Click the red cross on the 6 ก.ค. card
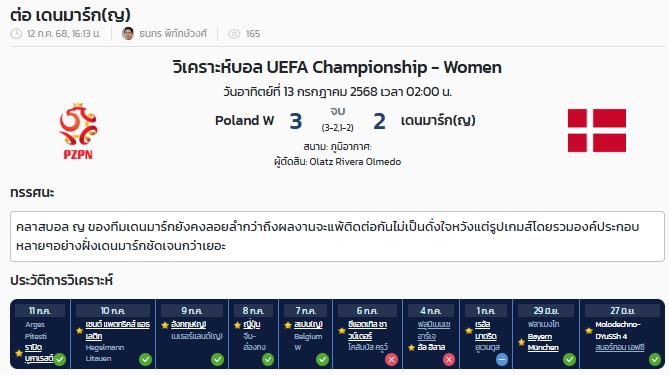Image resolution: width=669 pixels, height=375 pixels. (391, 360)
